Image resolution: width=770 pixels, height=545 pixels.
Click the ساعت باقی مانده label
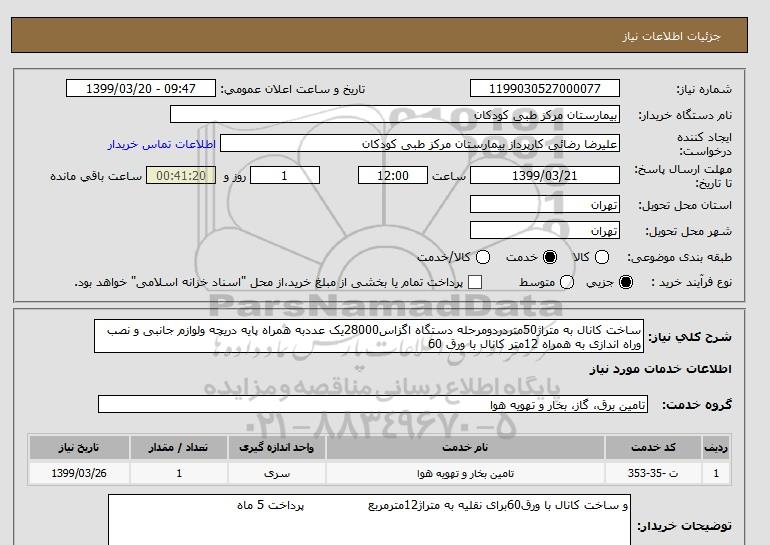pos(96,176)
